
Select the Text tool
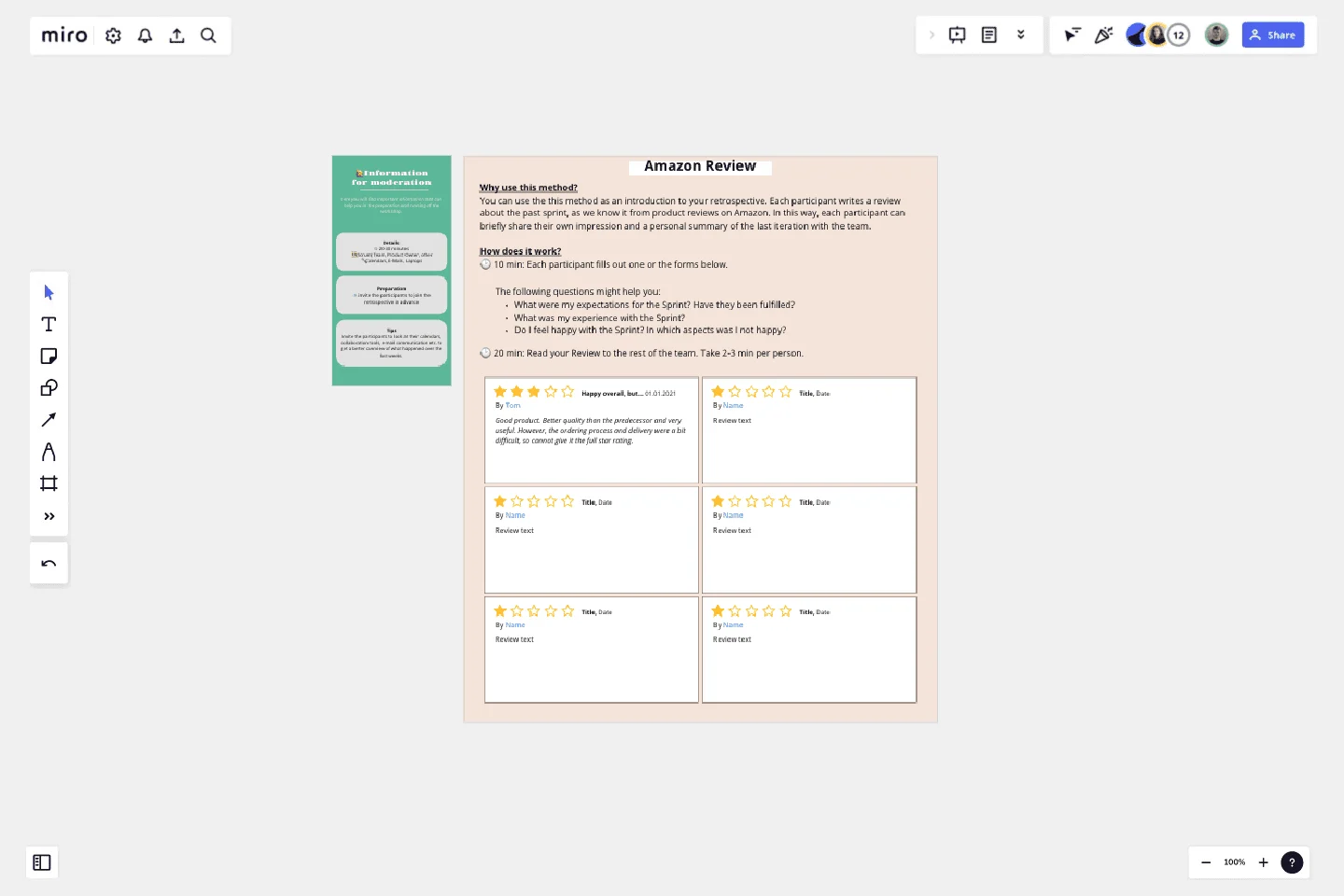pos(49,324)
